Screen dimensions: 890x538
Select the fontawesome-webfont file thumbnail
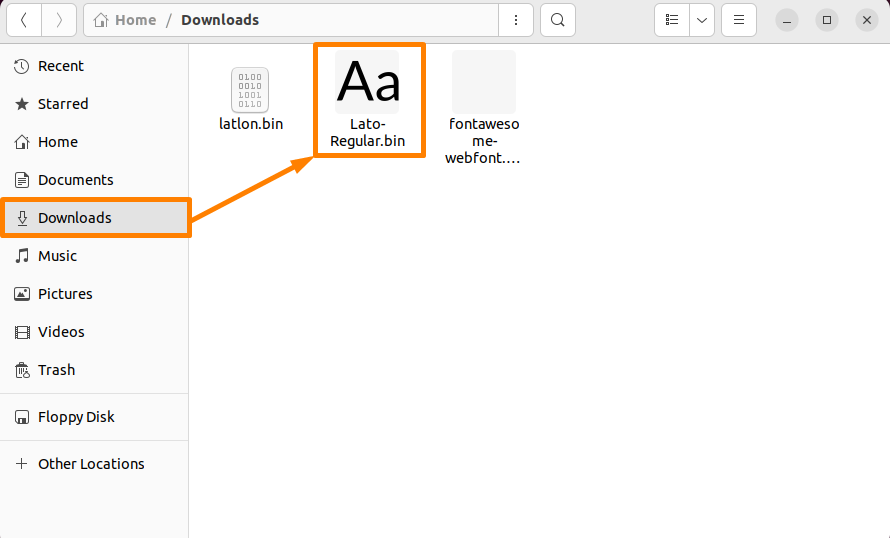click(x=484, y=82)
